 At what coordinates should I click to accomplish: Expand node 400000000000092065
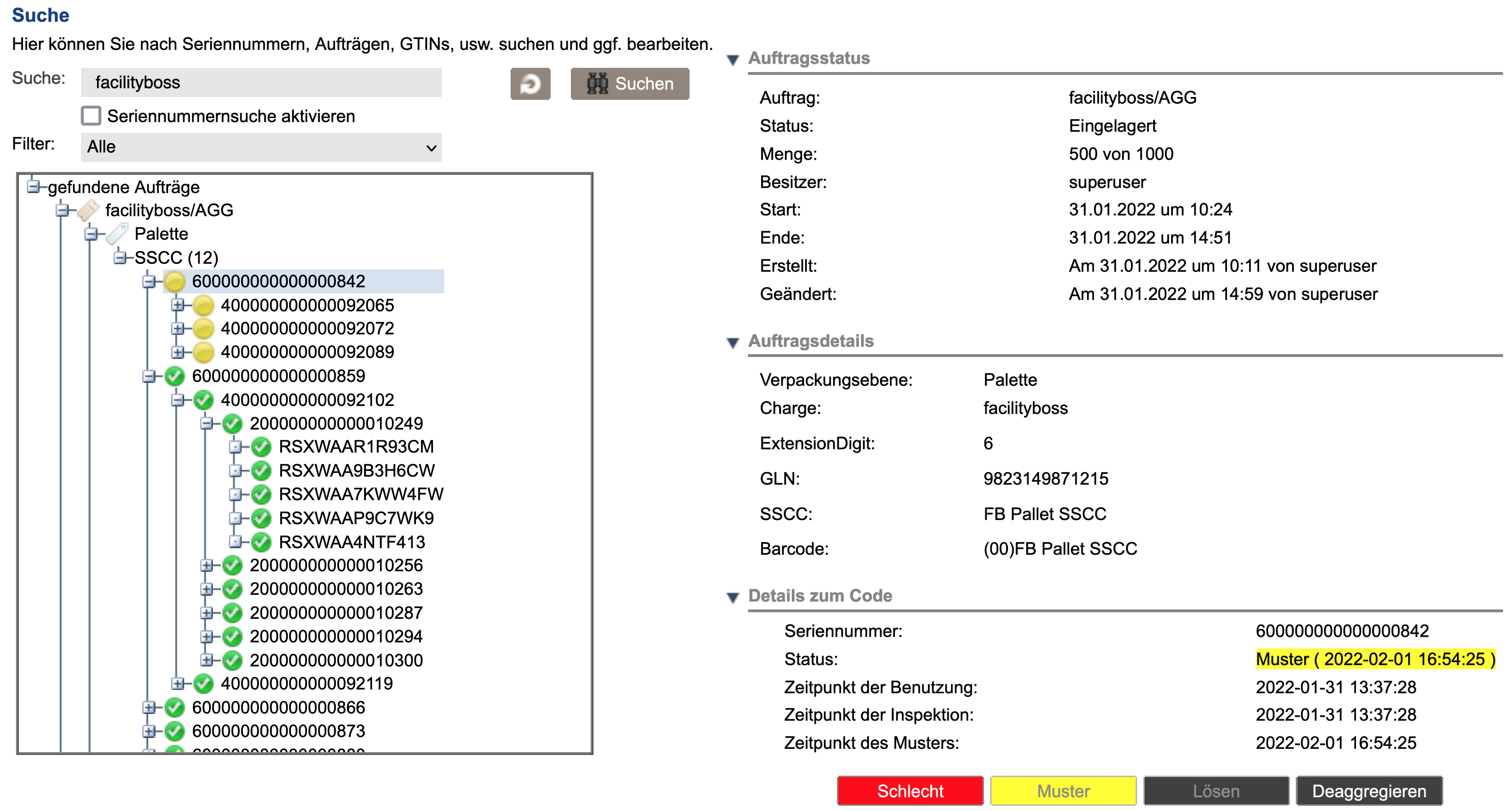click(x=177, y=305)
